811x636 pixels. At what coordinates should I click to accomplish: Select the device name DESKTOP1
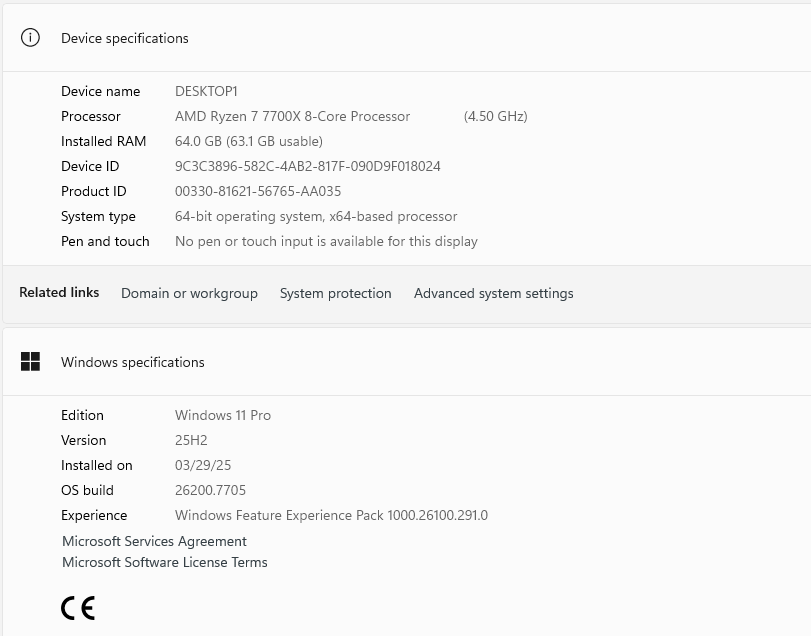point(206,91)
